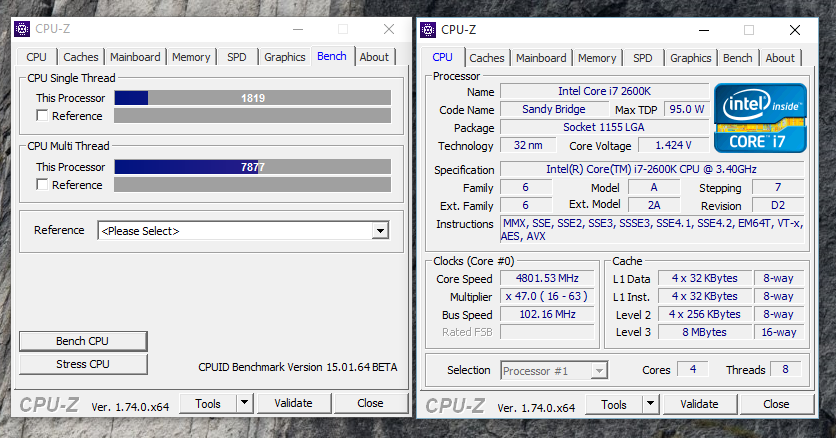This screenshot has height=438, width=836.
Task: Start the Bench CPU button
Action: tap(83, 341)
